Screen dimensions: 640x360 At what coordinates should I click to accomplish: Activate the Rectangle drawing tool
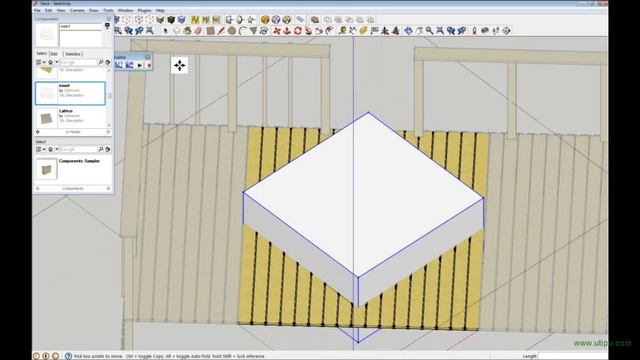(x=210, y=31)
